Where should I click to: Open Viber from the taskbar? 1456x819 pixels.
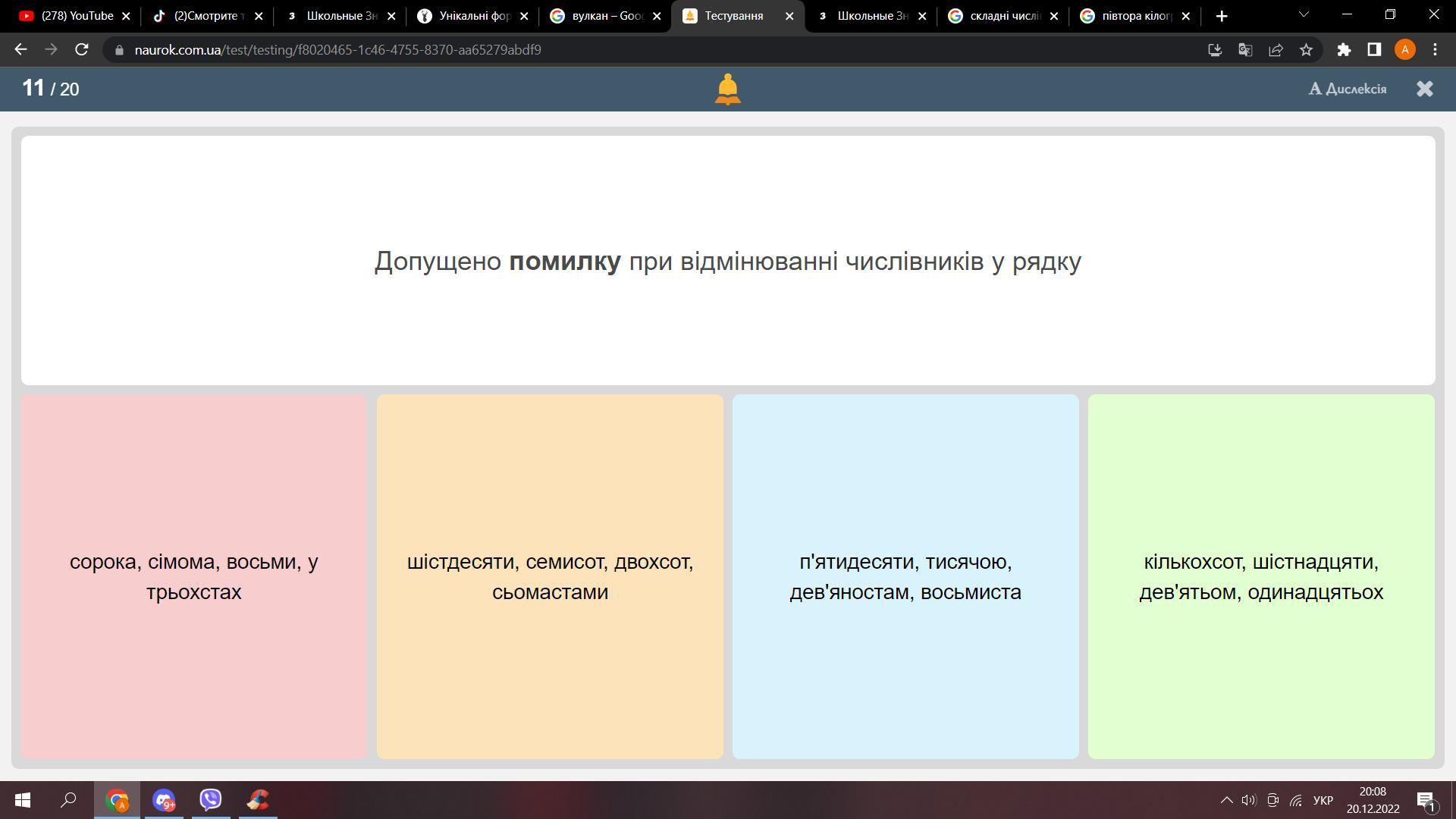[211, 800]
